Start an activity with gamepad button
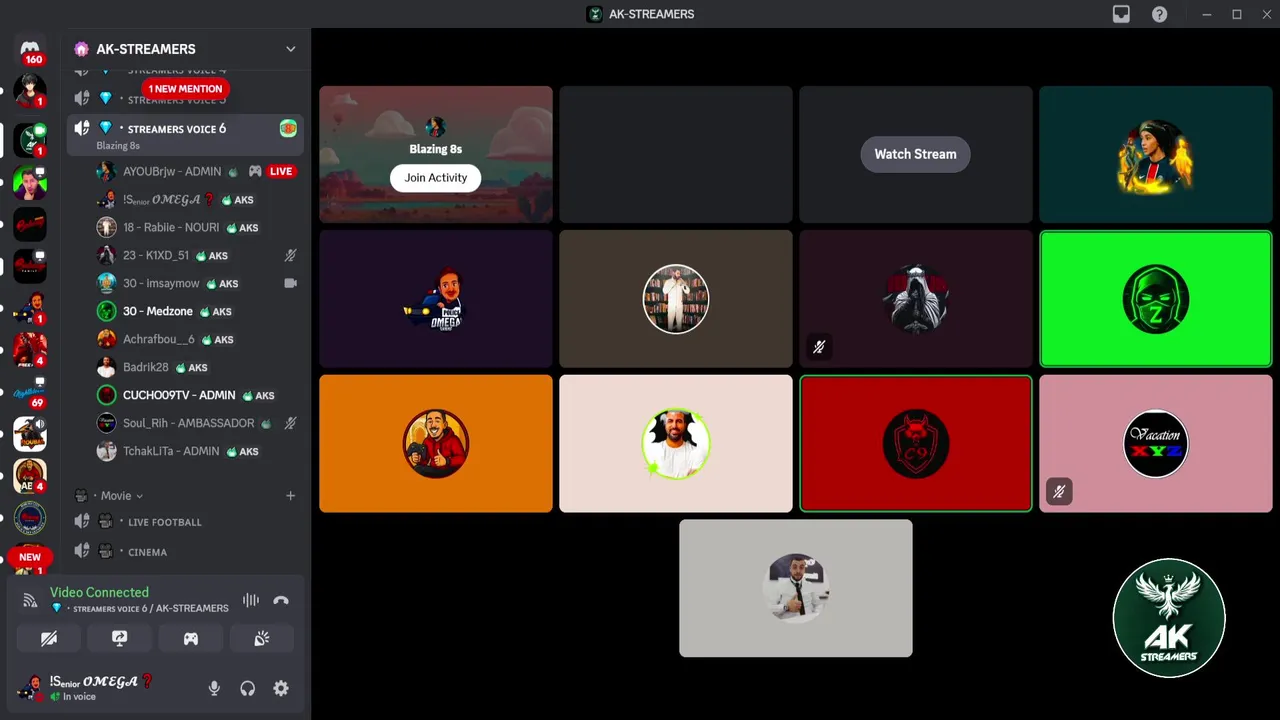The image size is (1280, 720). tap(190, 638)
